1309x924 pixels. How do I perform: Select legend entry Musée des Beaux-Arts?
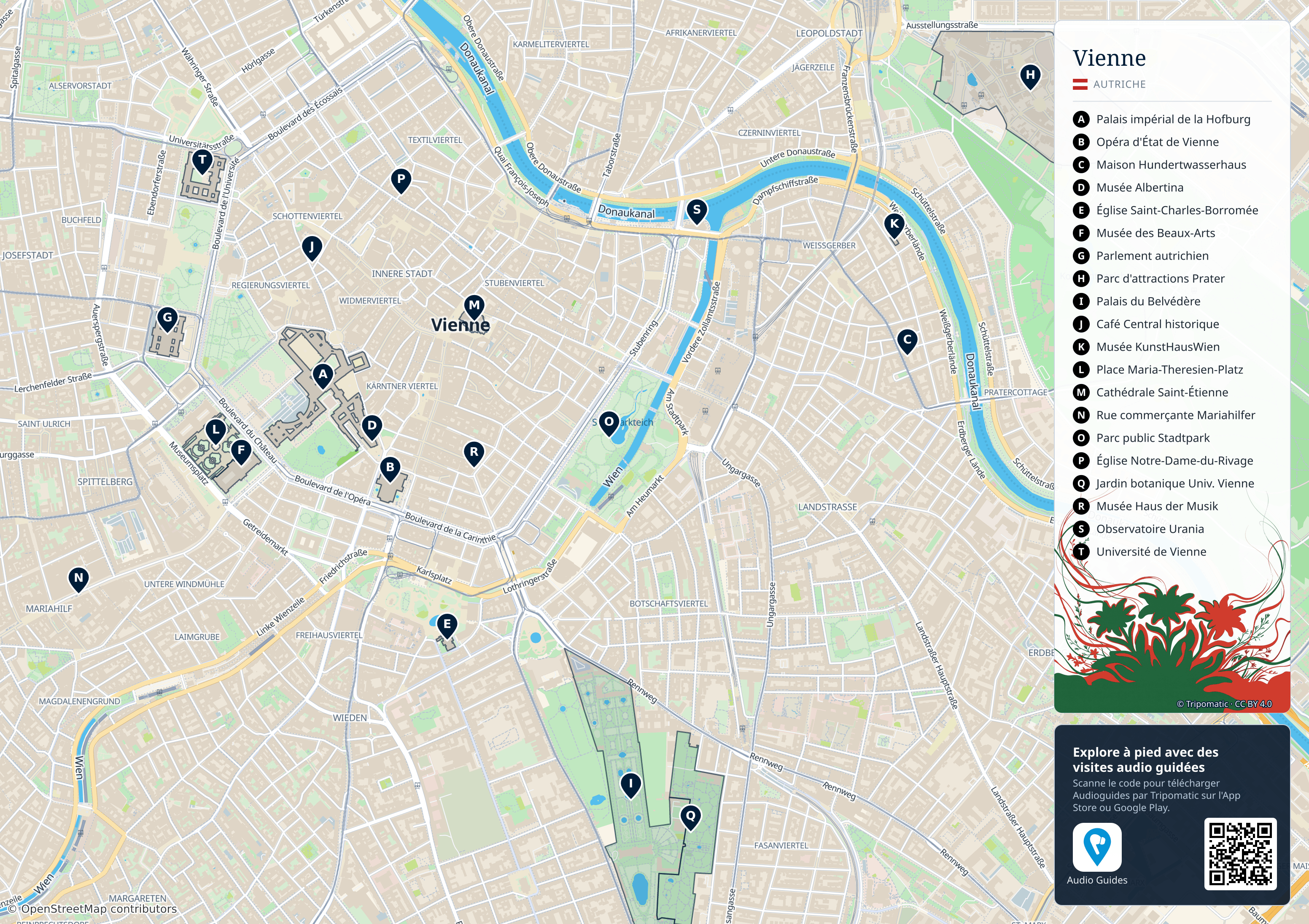1155,233
